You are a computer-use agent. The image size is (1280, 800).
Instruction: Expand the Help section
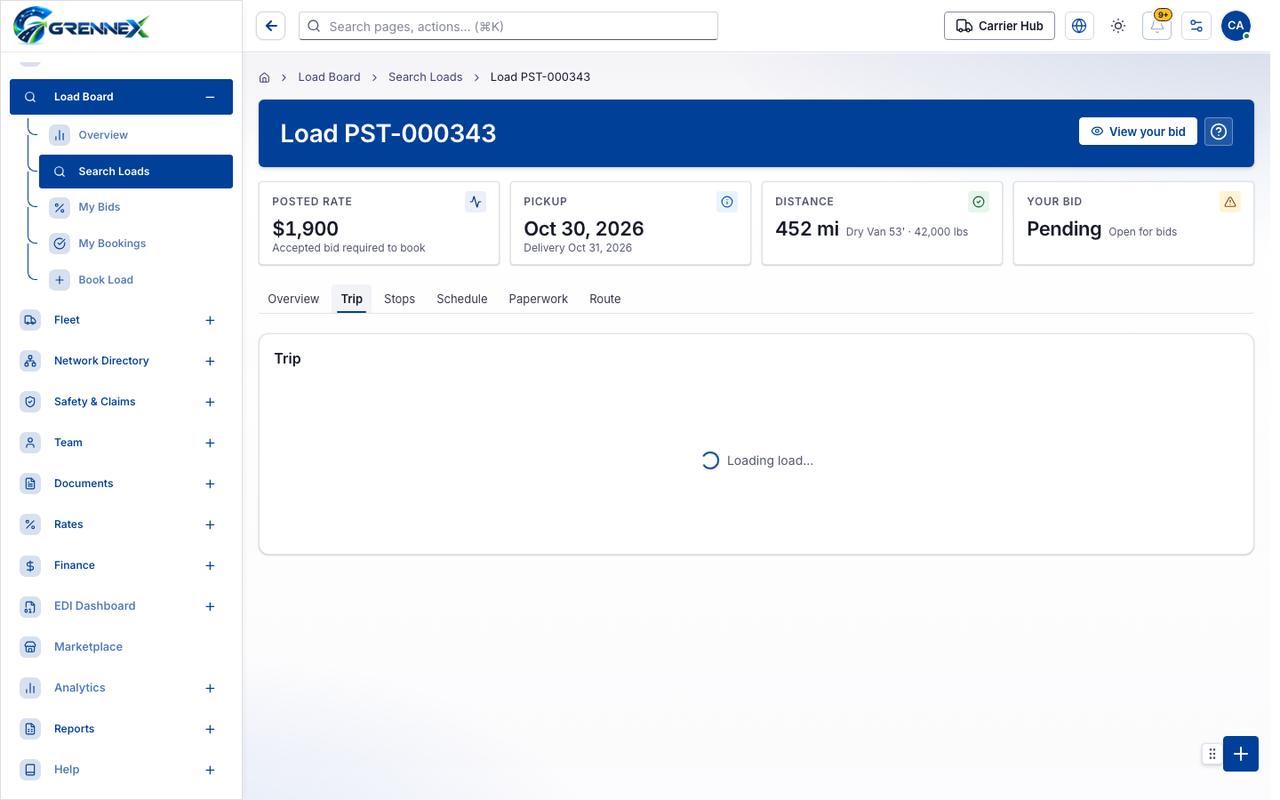210,770
